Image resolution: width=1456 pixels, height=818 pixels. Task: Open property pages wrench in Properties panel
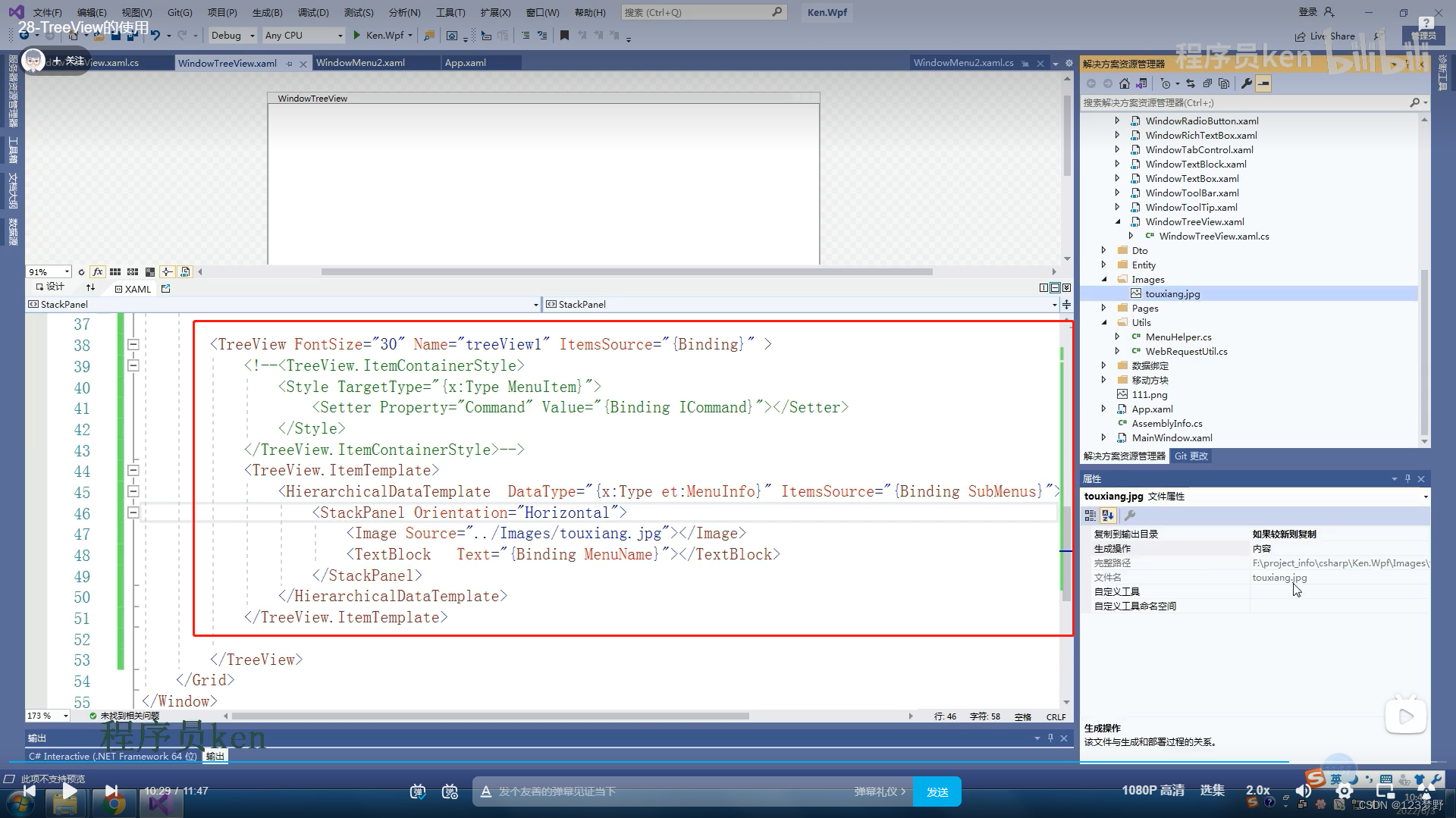tap(1129, 516)
